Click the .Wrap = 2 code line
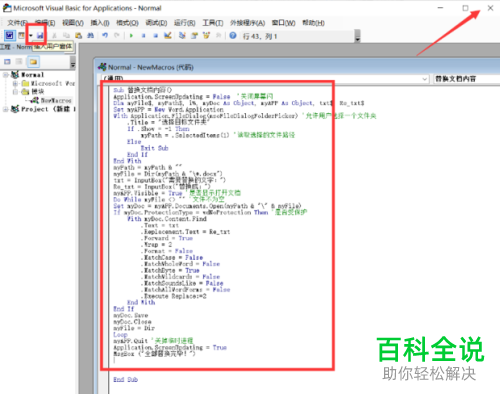 156,244
